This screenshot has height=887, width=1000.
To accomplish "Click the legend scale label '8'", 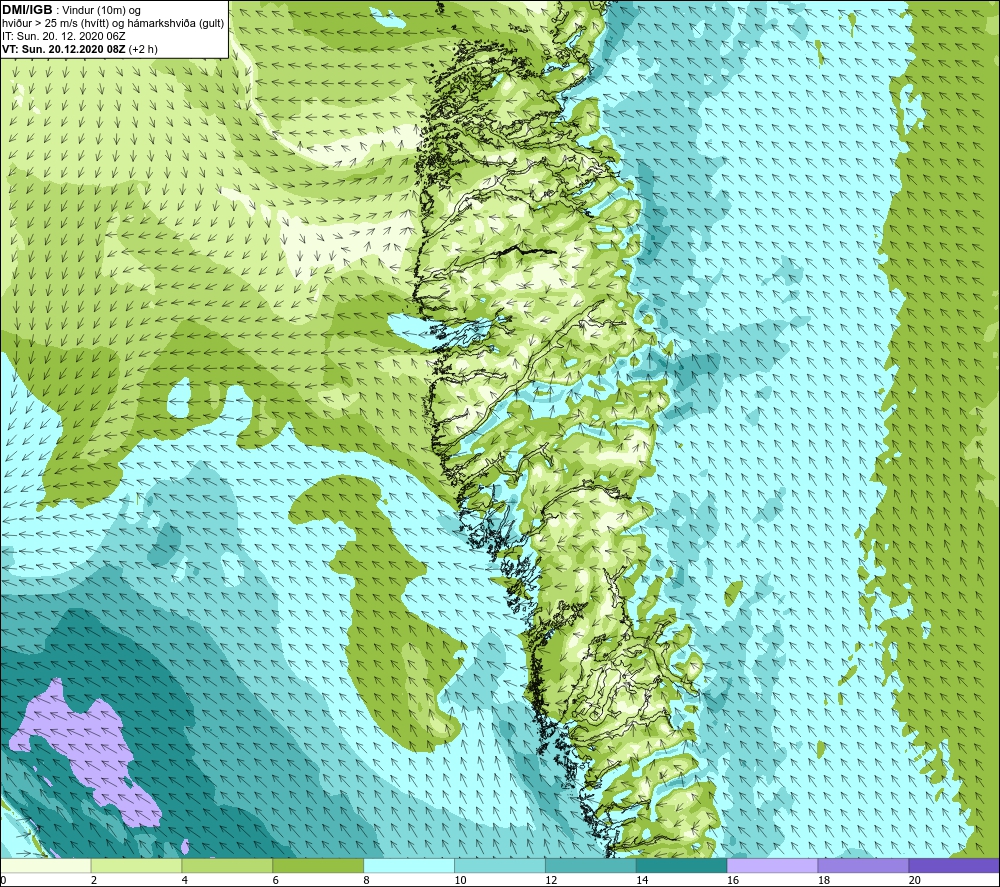I will point(367,880).
